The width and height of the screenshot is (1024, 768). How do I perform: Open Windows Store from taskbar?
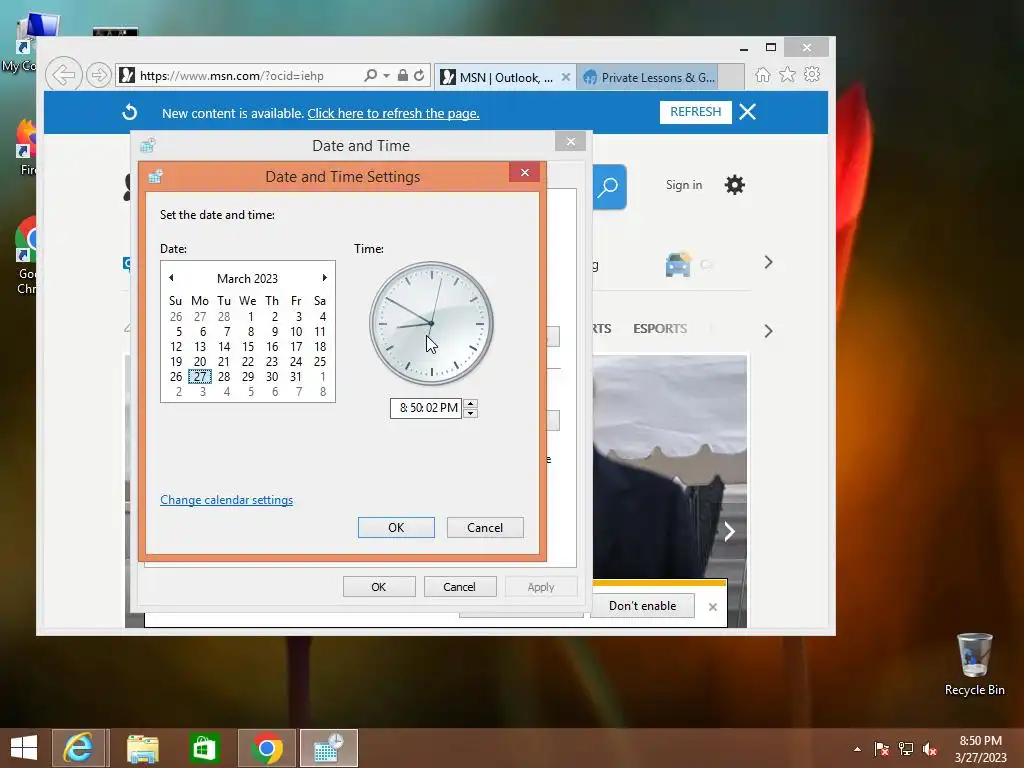tap(204, 748)
